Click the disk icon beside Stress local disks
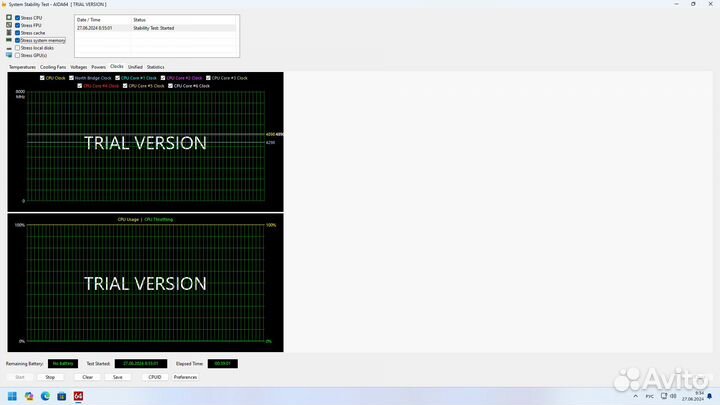 click(9, 48)
